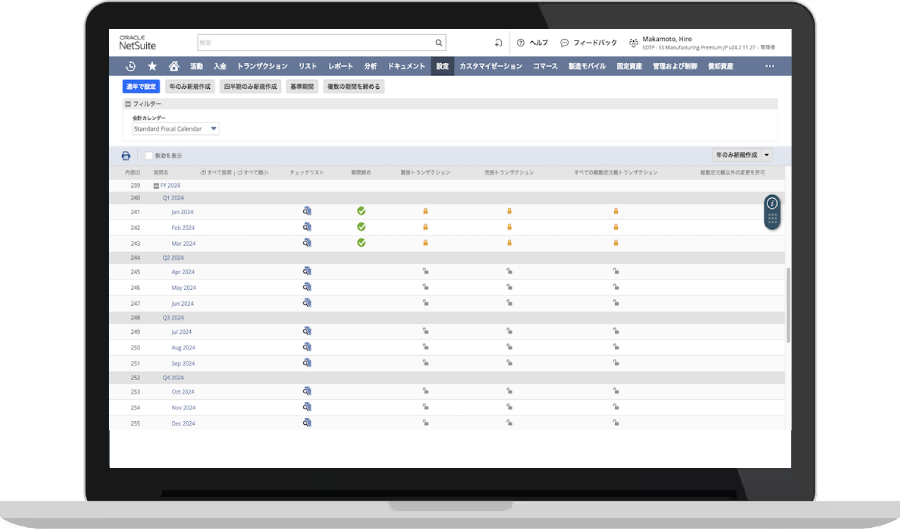Viewport: 900px width, 529px height.
Task: Go to the Home house icon
Action: click(174, 66)
